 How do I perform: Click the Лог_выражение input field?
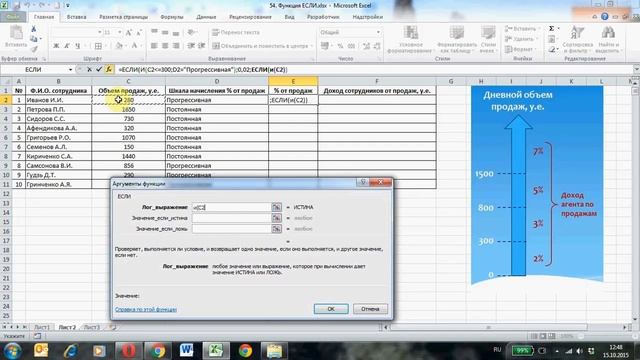pos(231,207)
